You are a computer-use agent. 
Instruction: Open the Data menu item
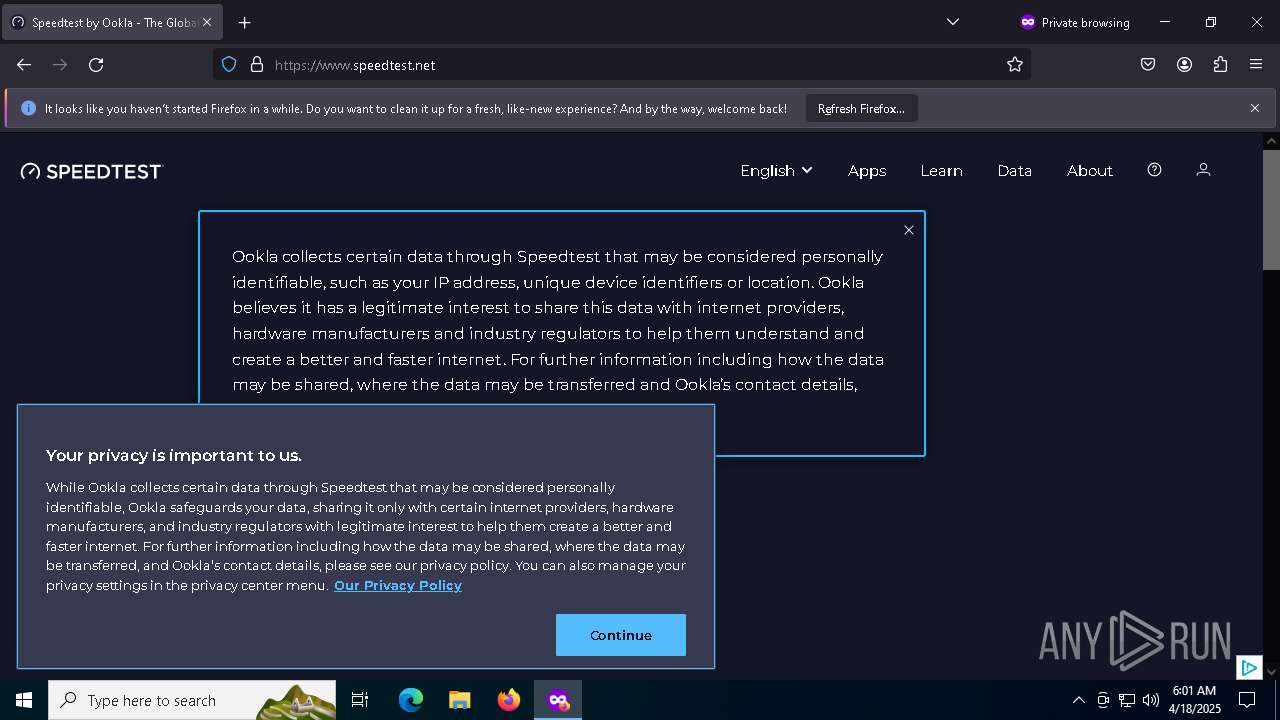pos(1014,171)
